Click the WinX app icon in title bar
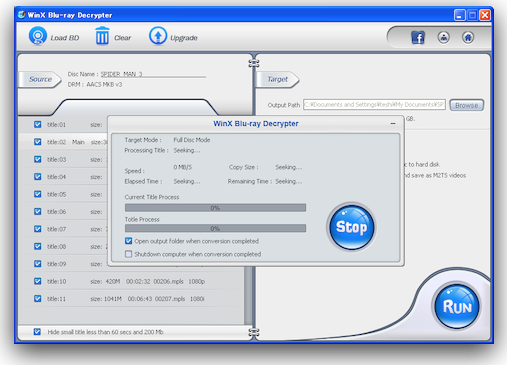This screenshot has height=365, width=507. pos(22,15)
